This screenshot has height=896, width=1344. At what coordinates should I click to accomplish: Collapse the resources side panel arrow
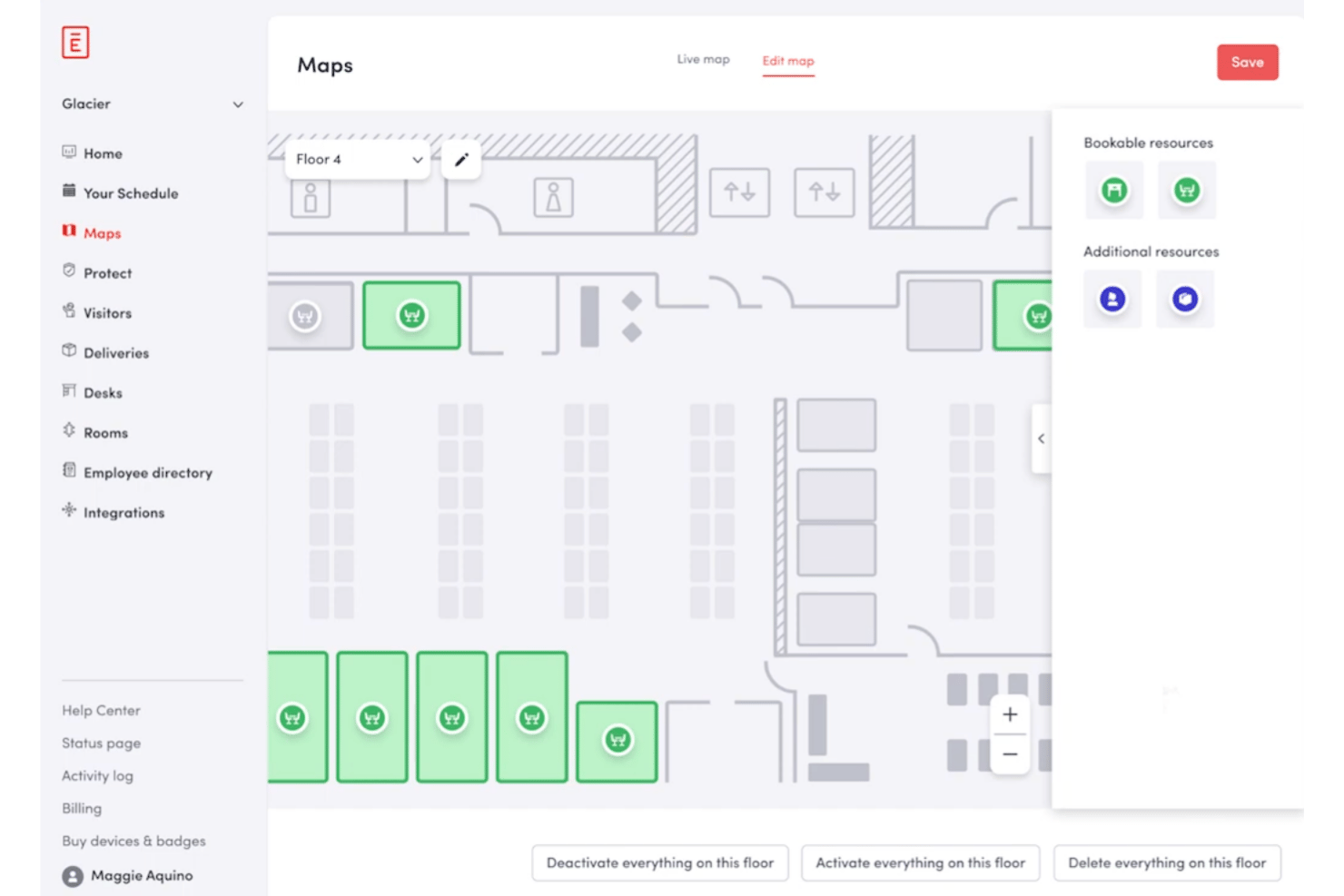(x=1042, y=438)
